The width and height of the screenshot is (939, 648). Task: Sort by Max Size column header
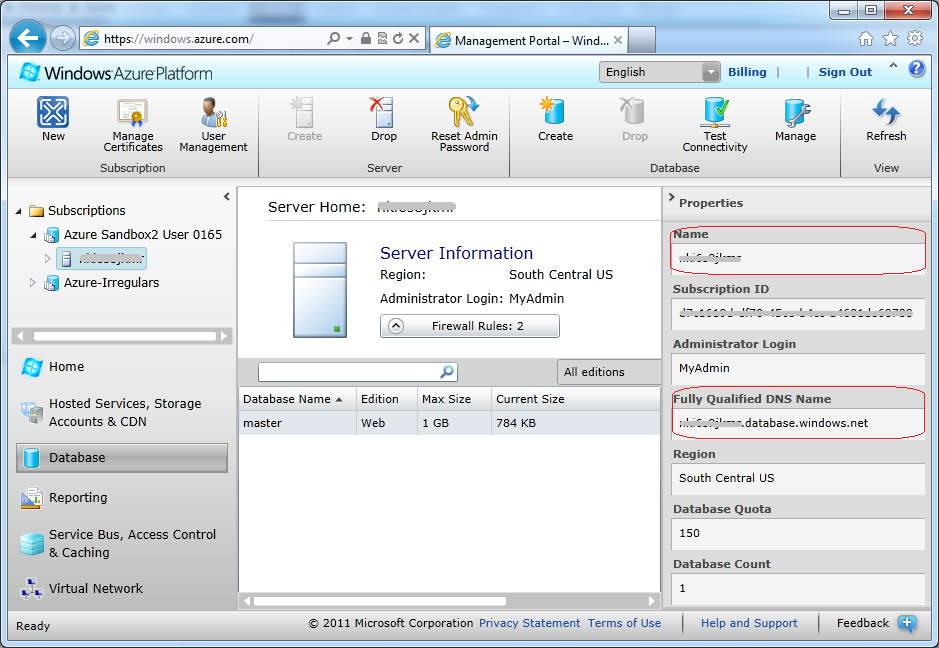[454, 399]
